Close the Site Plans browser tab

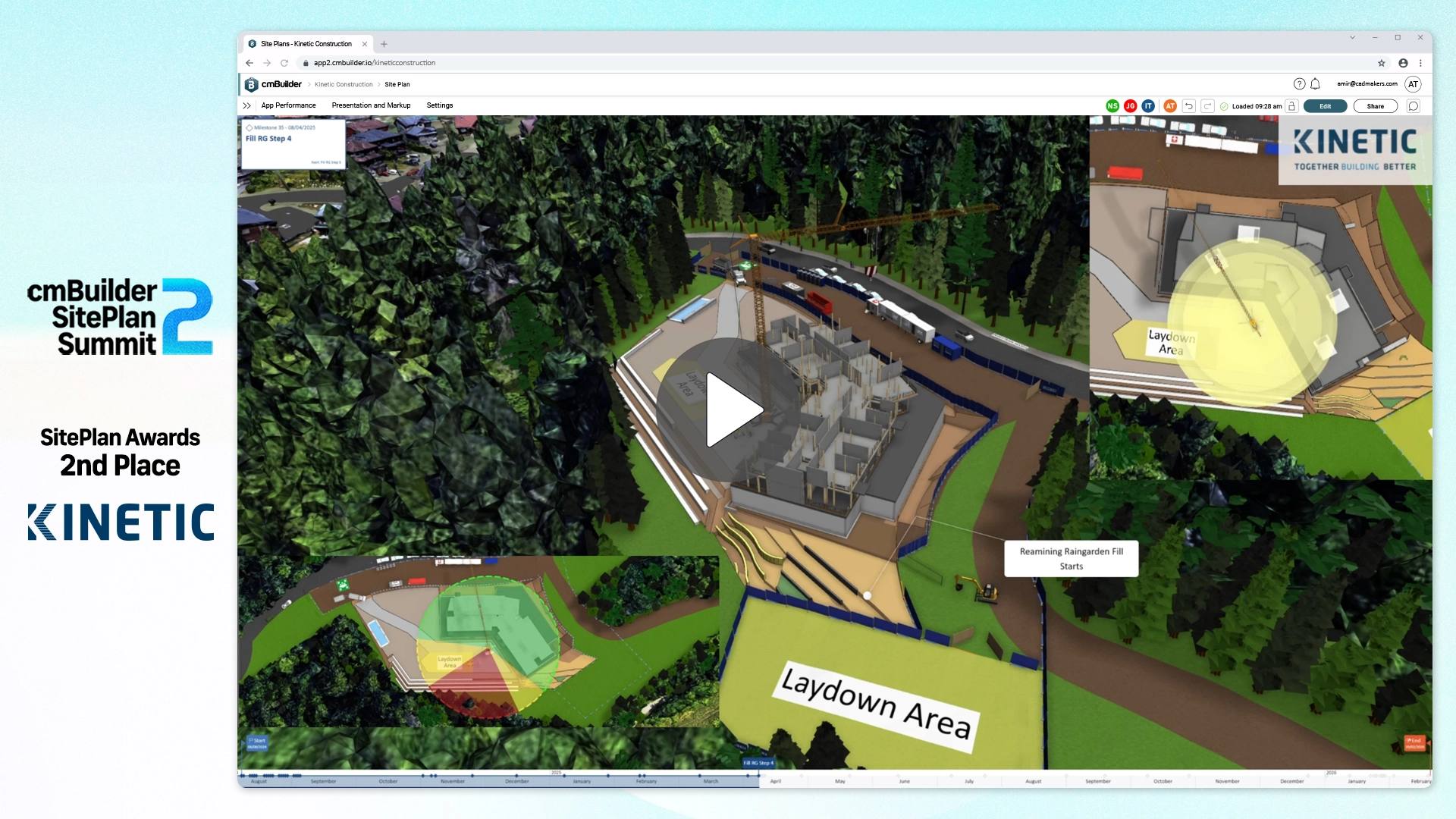(365, 44)
